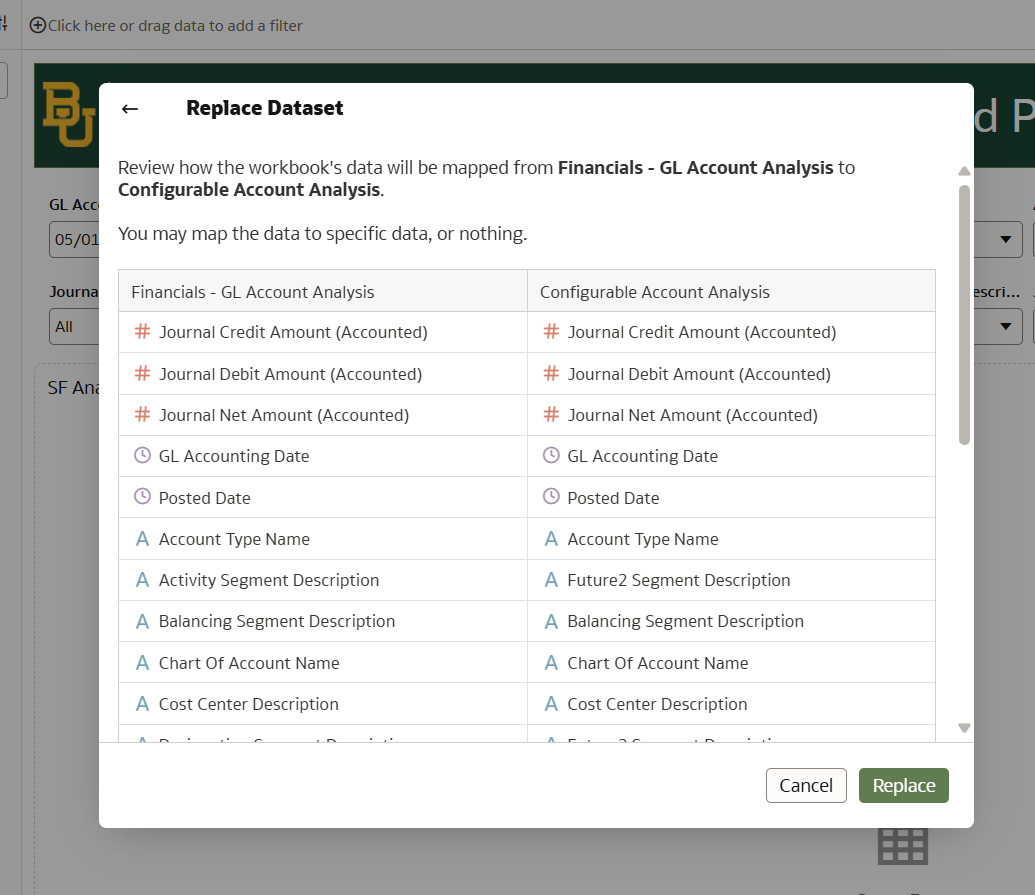Open the lower dropdown arrow in the background workbook
The height and width of the screenshot is (895, 1035).
pyautogui.click(x=1005, y=326)
